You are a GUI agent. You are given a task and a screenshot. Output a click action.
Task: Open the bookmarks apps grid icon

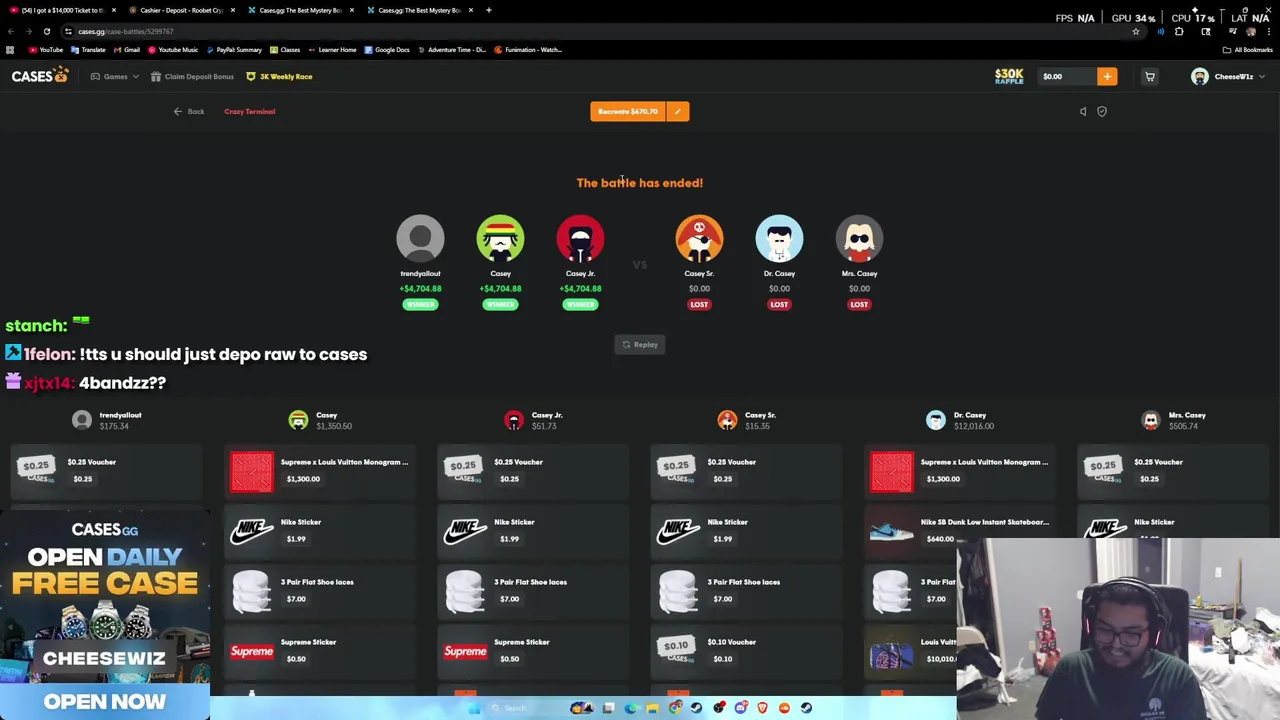[10, 49]
